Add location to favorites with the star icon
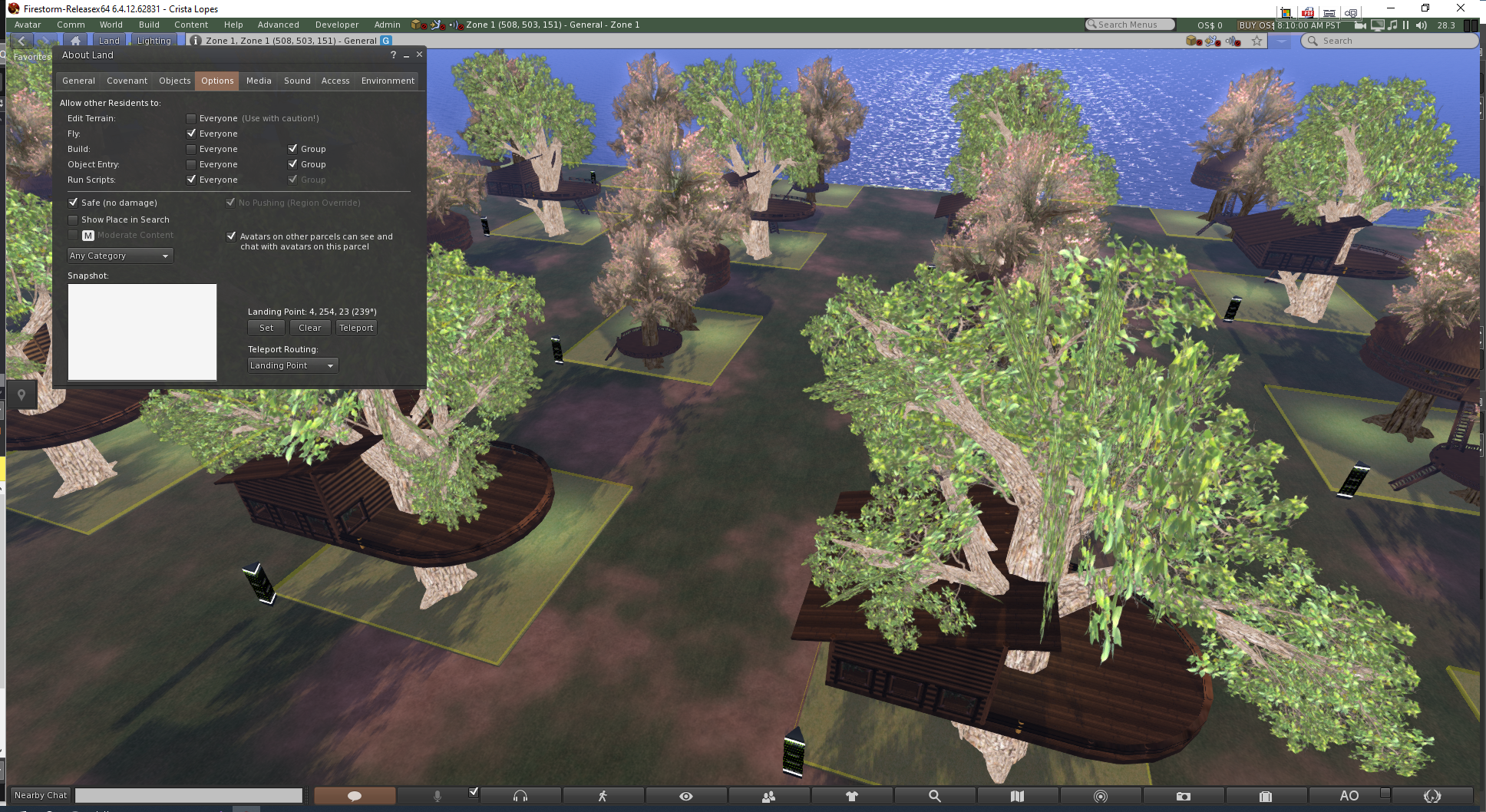1486x812 pixels. (1256, 41)
